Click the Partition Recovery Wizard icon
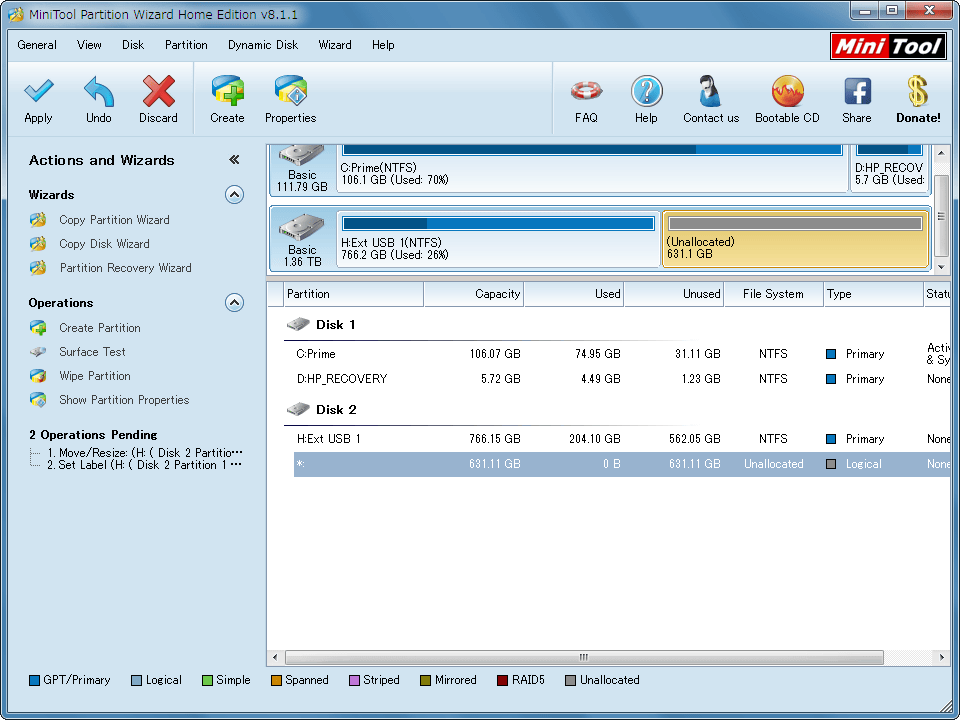 point(38,268)
